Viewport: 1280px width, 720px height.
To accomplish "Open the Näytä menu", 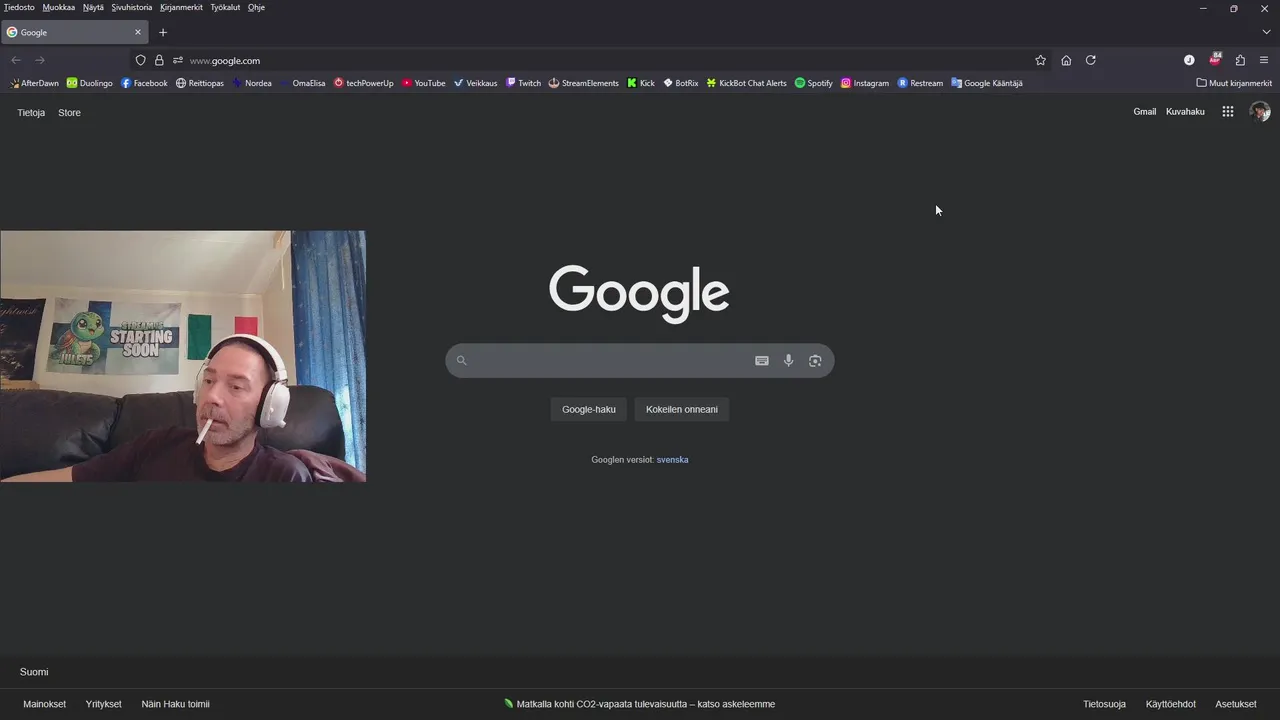I will 93,7.
